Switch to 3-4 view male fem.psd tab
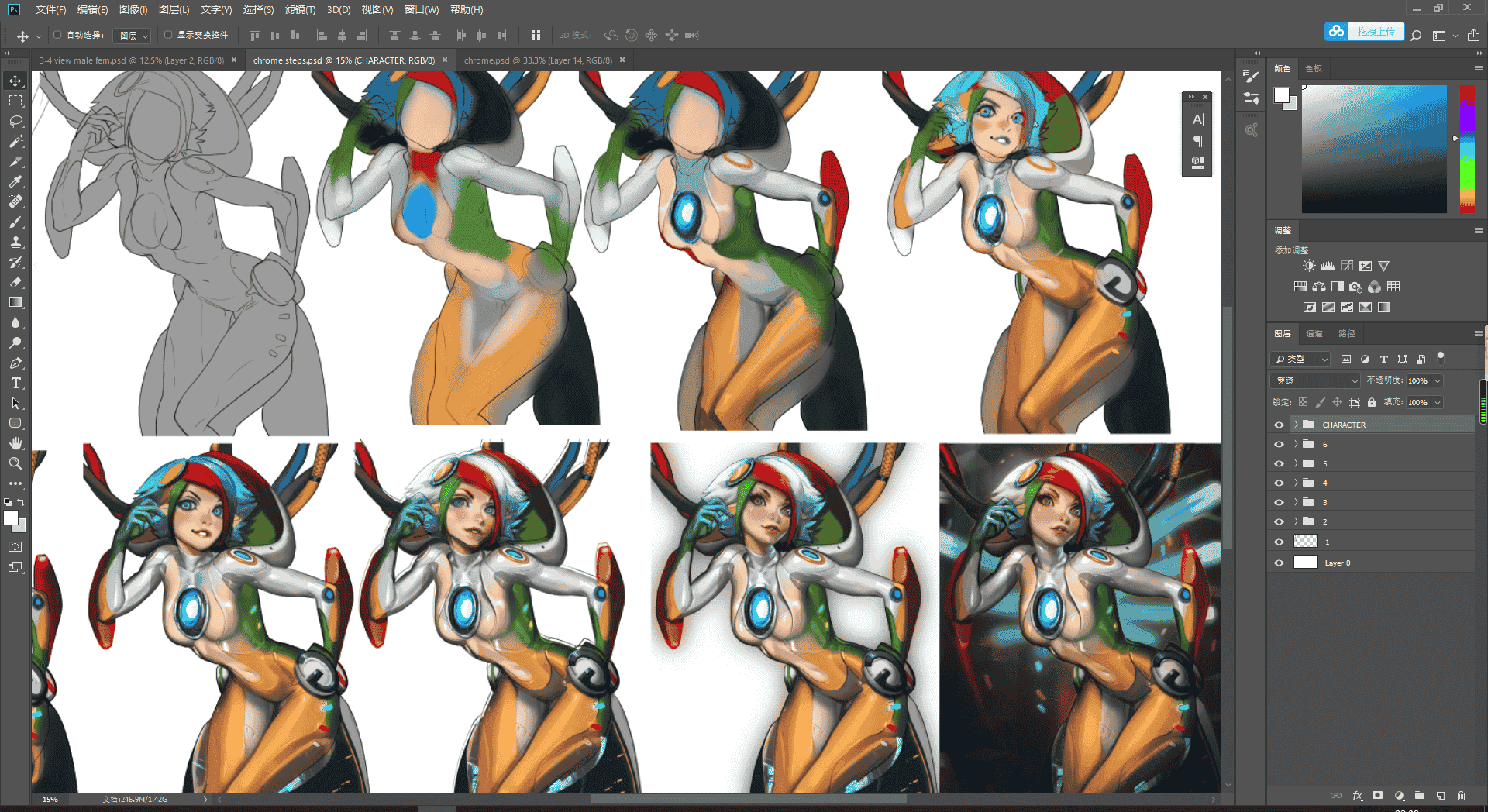This screenshot has height=812, width=1488. [132, 60]
